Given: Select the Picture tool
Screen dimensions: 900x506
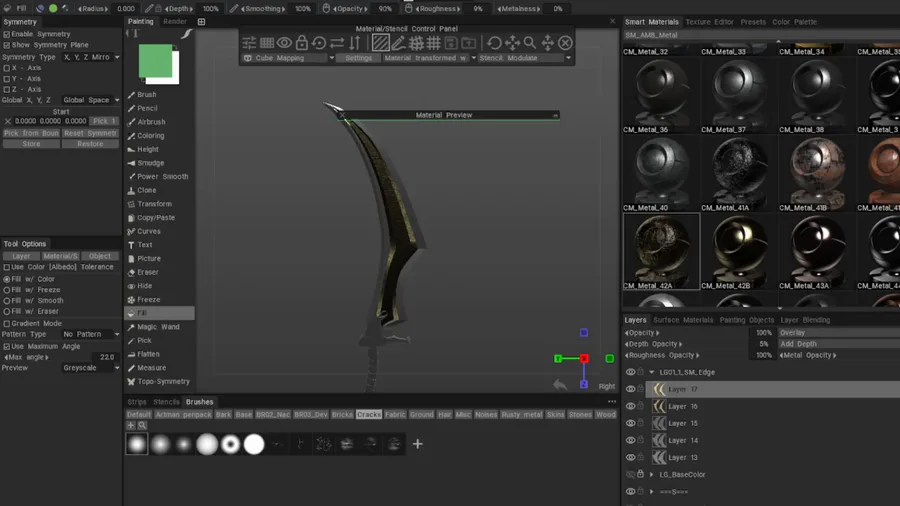Looking at the screenshot, I should tap(149, 259).
